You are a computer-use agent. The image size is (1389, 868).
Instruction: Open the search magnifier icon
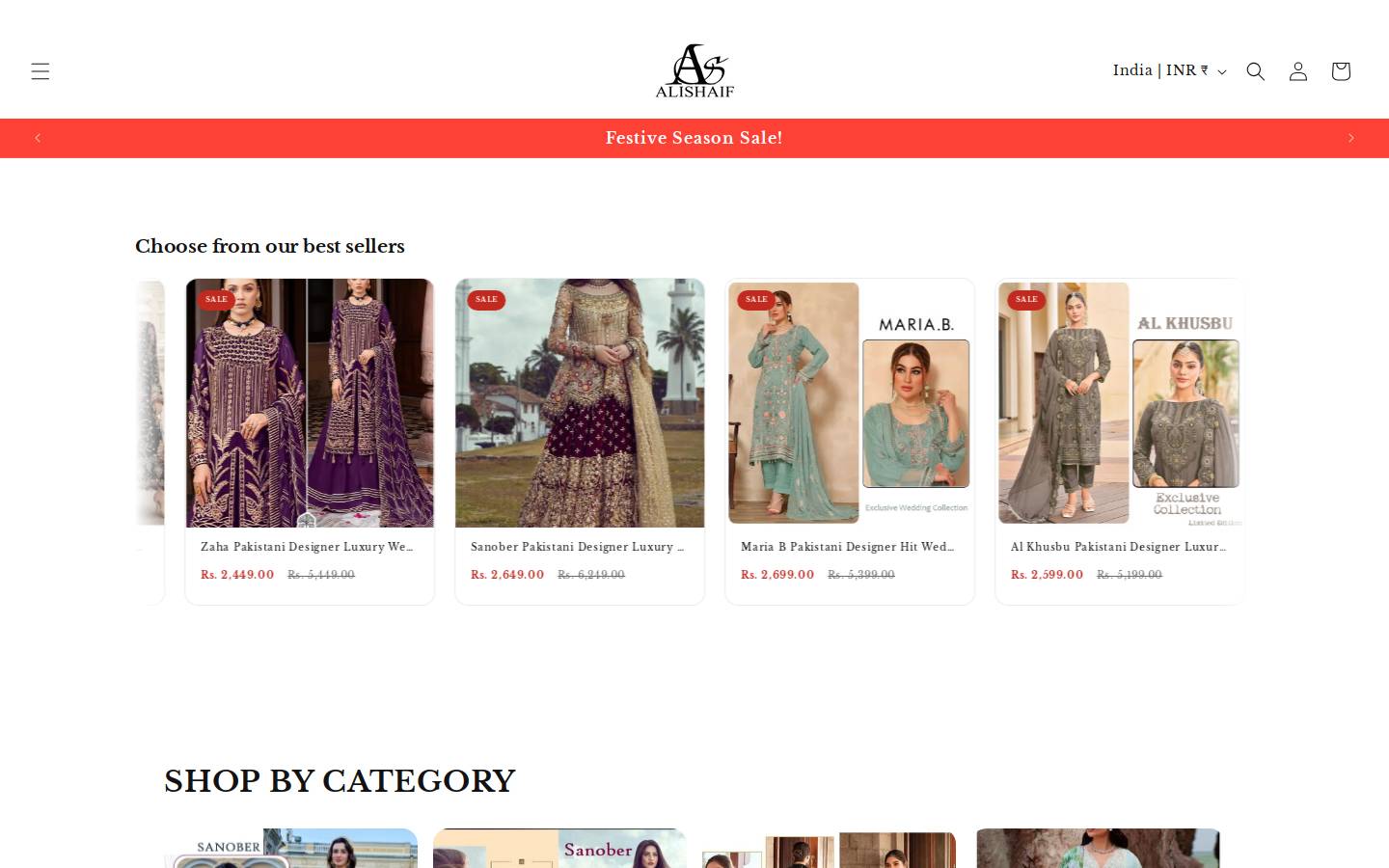click(1255, 71)
